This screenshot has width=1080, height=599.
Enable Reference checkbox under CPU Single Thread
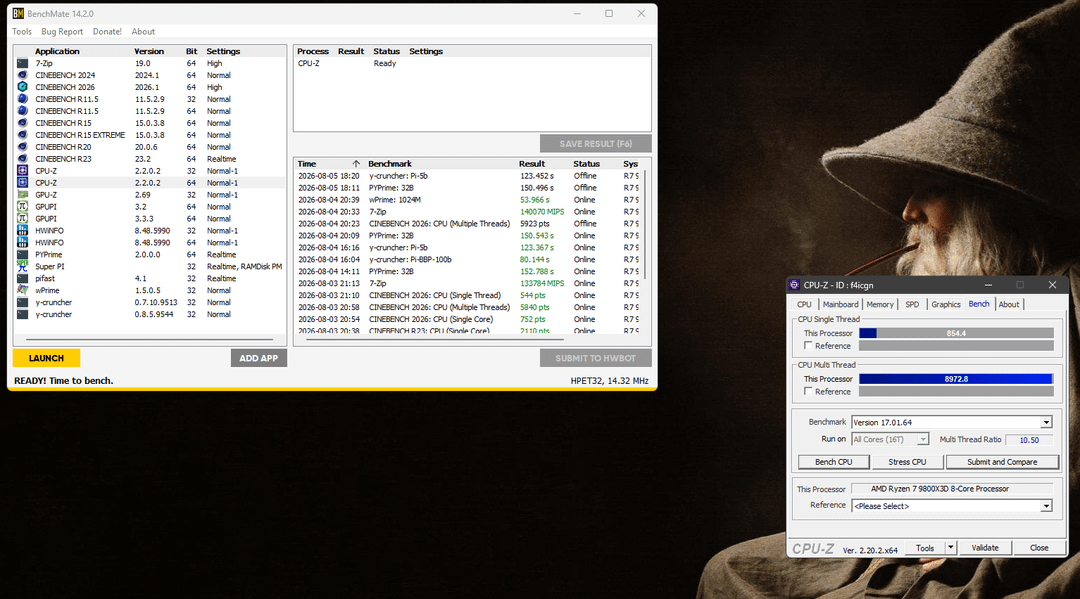pyautogui.click(x=809, y=346)
